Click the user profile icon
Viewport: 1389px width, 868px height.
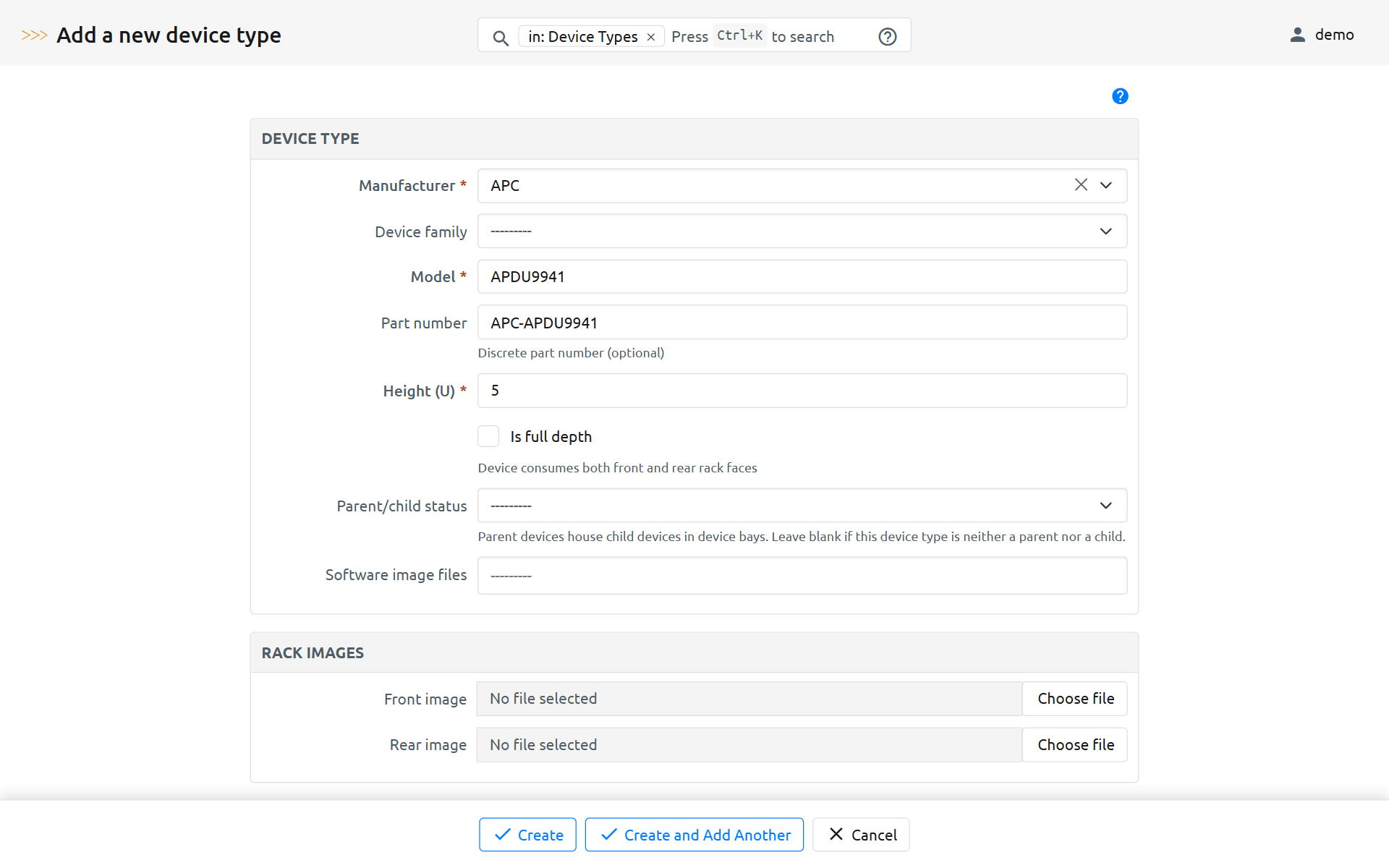coord(1297,35)
